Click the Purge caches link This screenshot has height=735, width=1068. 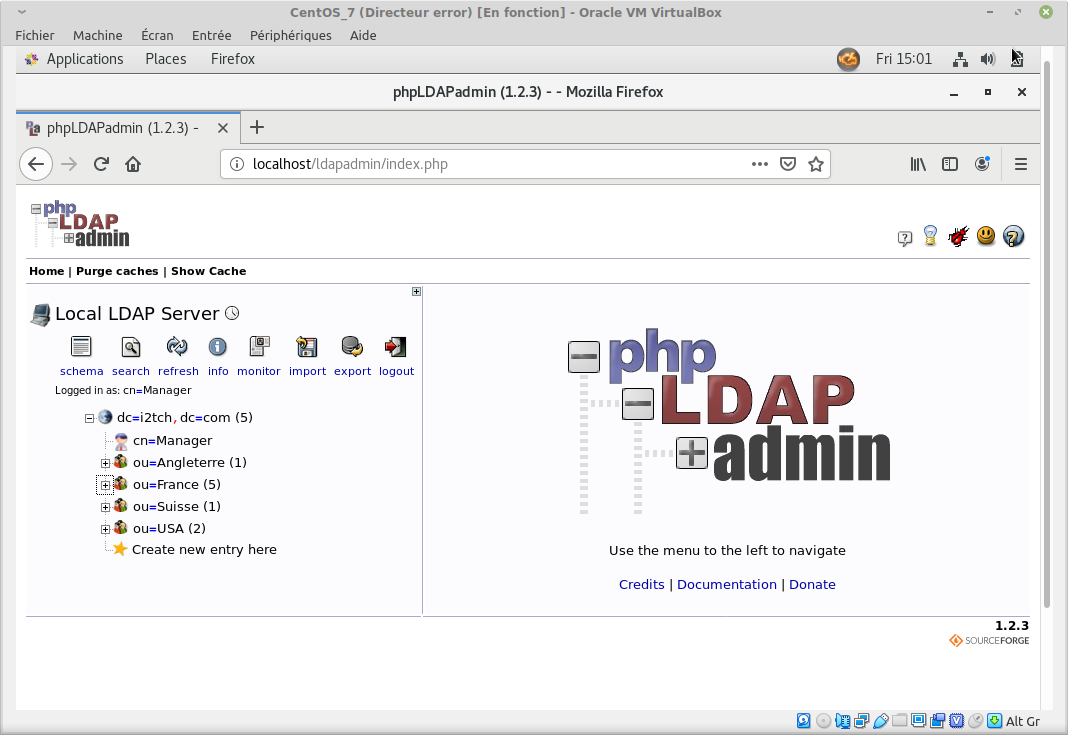(x=117, y=271)
